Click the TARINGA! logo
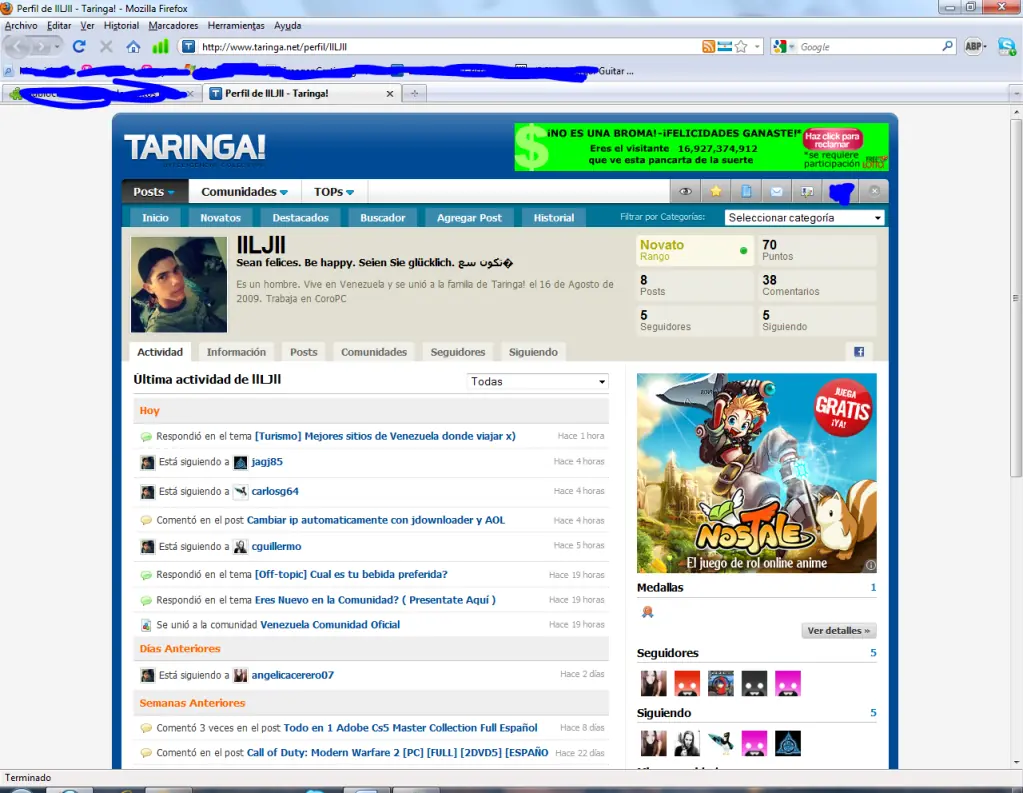The height and width of the screenshot is (793, 1023). coord(194,148)
